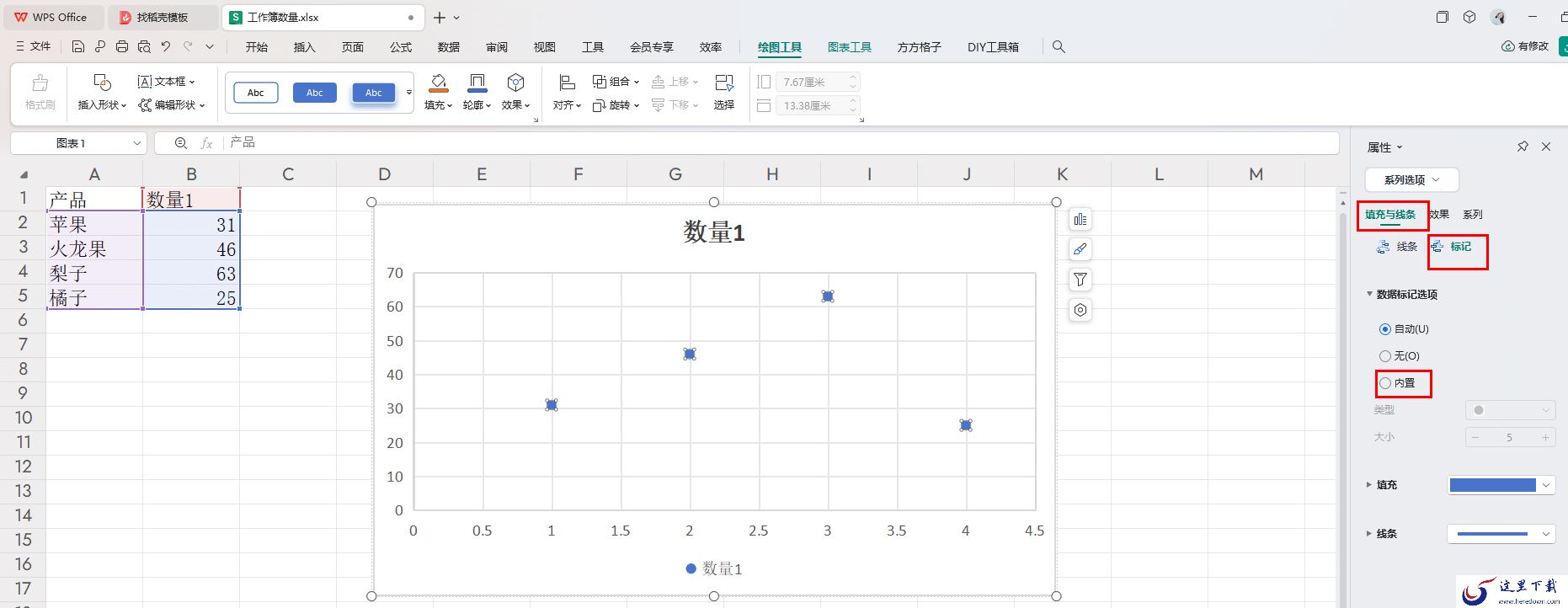Click the print icon
The height and width of the screenshot is (608, 1568).
click(x=122, y=47)
